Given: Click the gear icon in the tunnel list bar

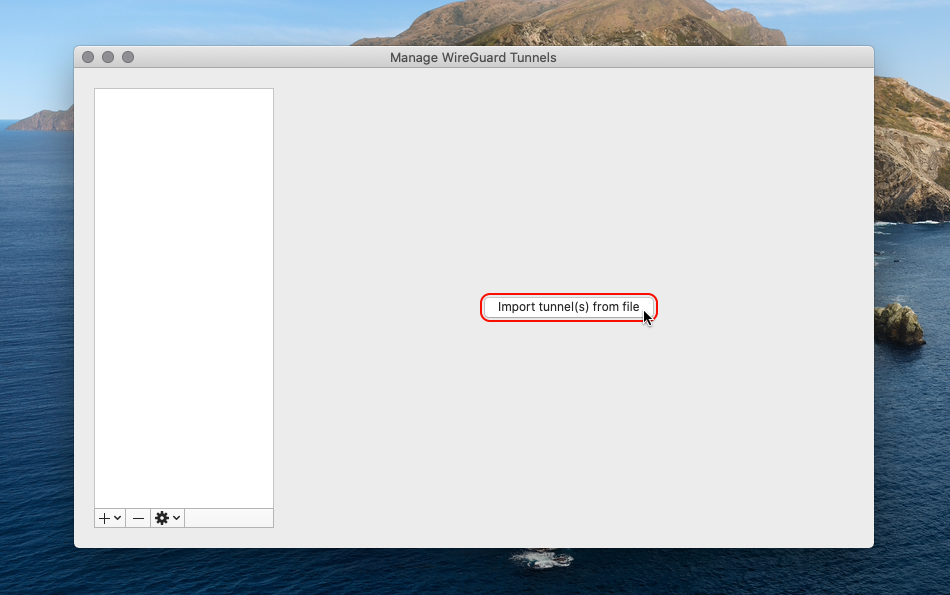Looking at the screenshot, I should [162, 518].
